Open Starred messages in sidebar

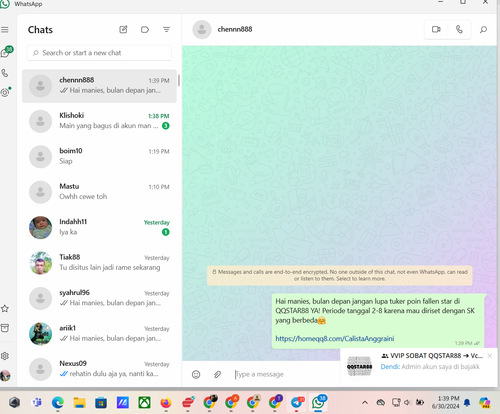(5, 309)
